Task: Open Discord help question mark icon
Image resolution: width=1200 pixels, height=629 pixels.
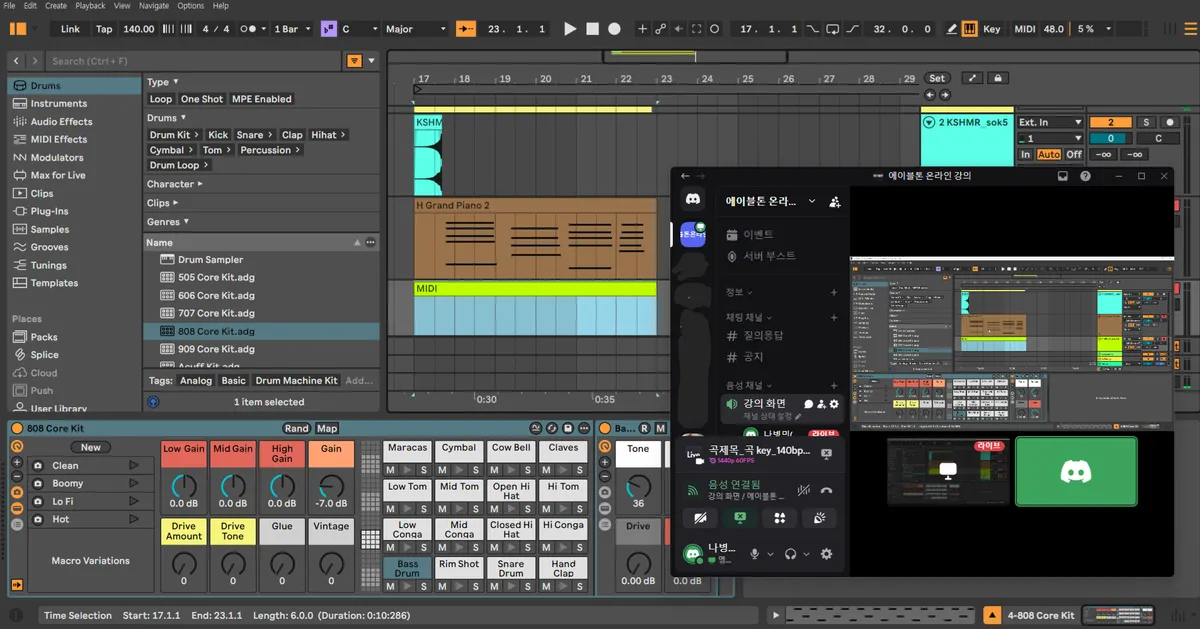Action: click(1085, 176)
